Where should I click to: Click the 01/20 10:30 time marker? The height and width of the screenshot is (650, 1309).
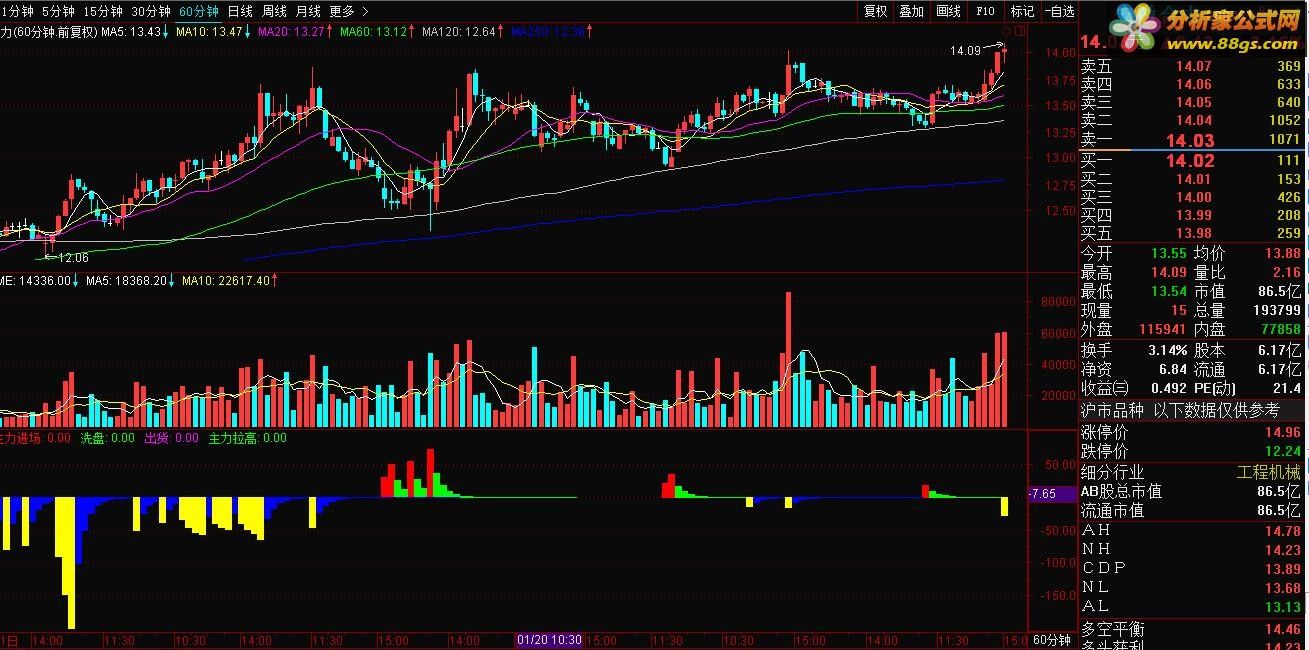pyautogui.click(x=549, y=640)
